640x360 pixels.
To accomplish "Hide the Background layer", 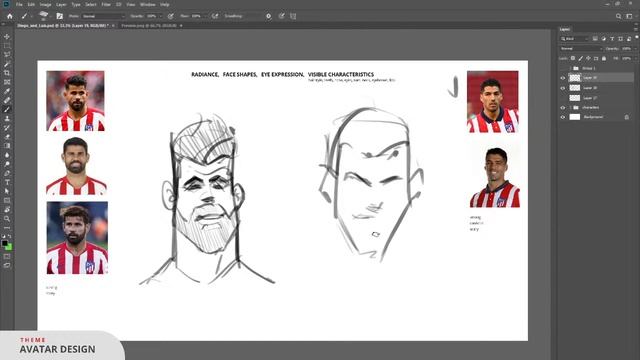I will [563, 117].
